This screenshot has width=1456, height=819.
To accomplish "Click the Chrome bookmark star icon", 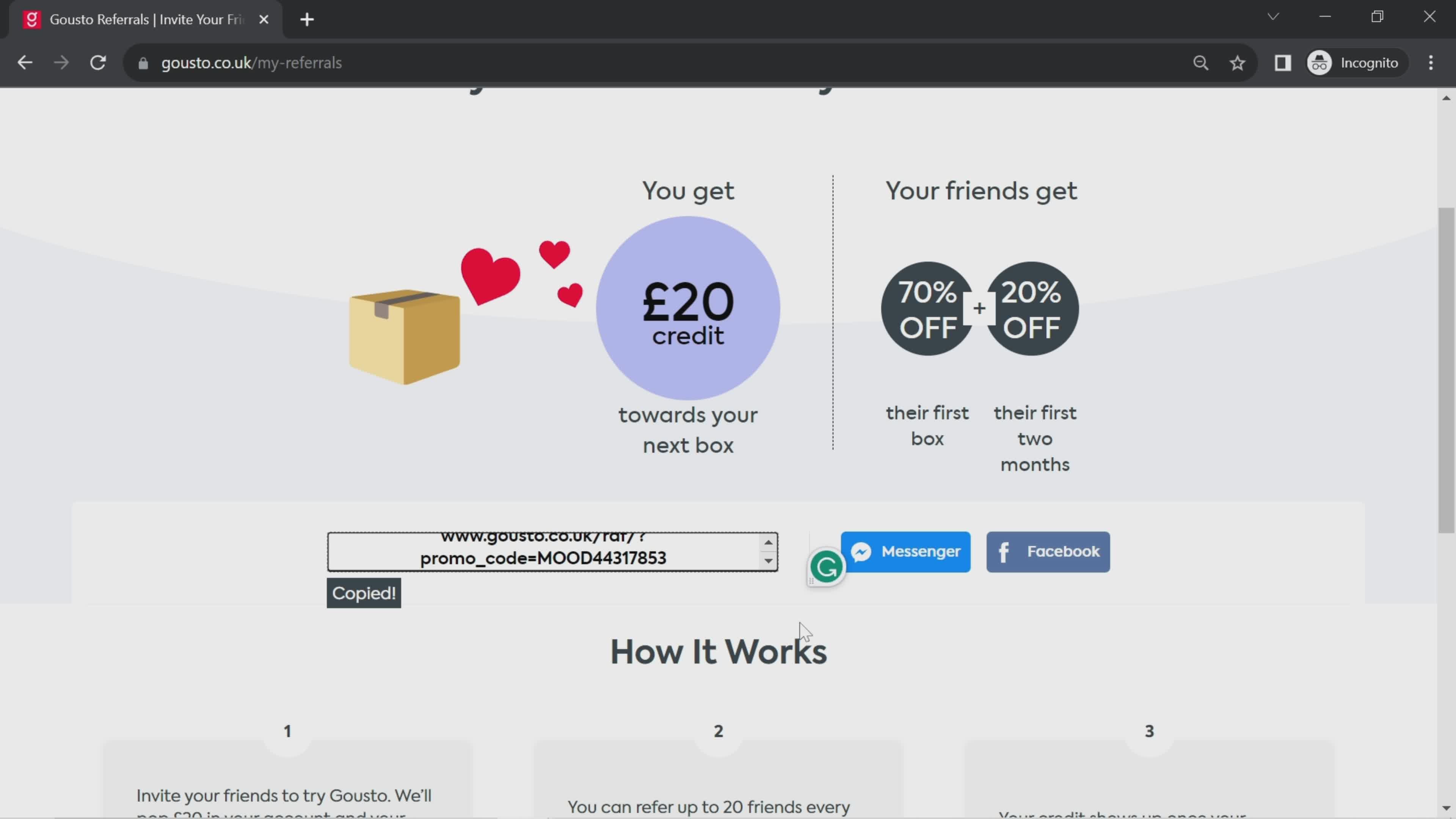I will tap(1238, 63).
